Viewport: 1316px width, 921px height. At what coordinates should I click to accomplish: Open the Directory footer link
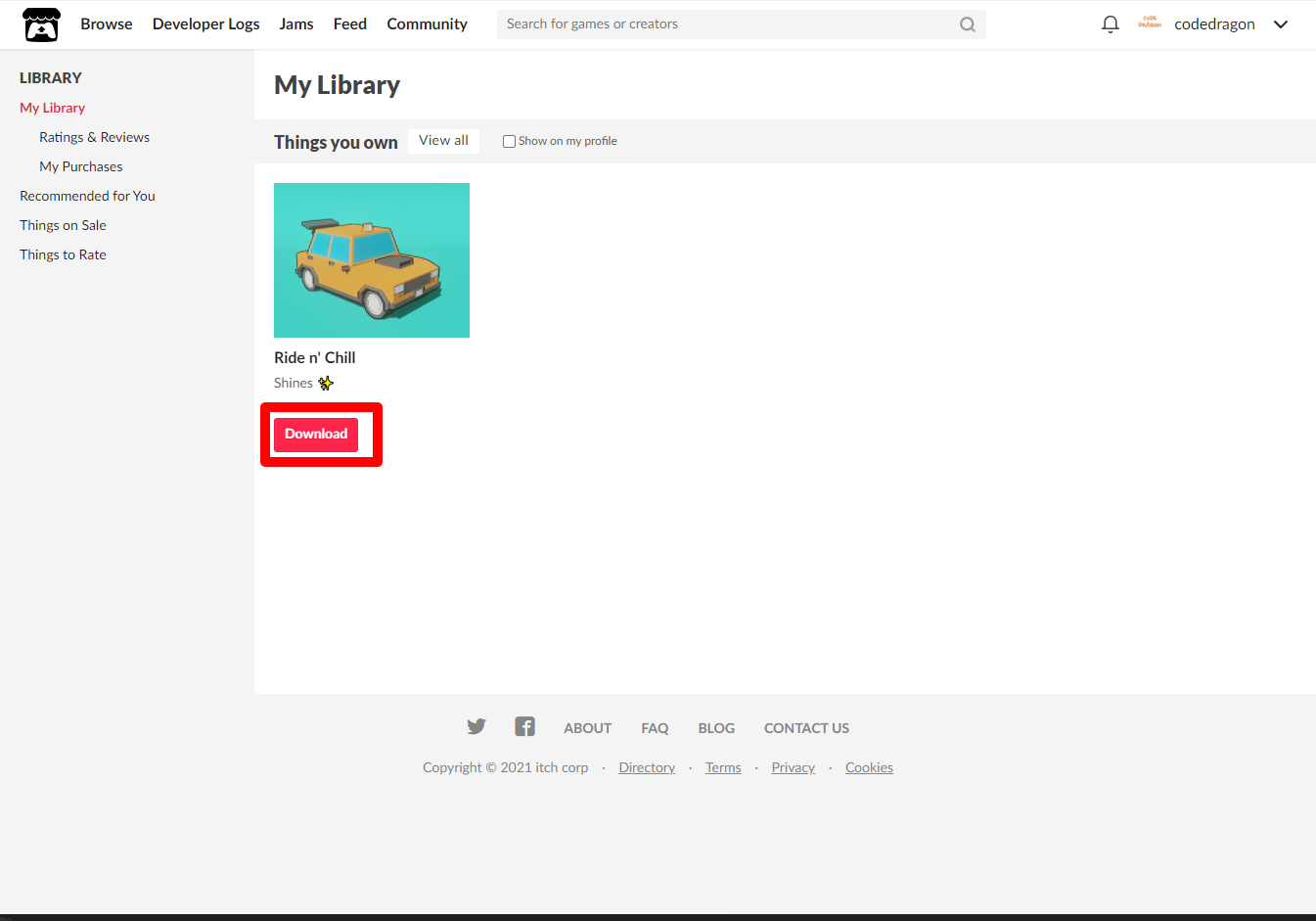(647, 767)
